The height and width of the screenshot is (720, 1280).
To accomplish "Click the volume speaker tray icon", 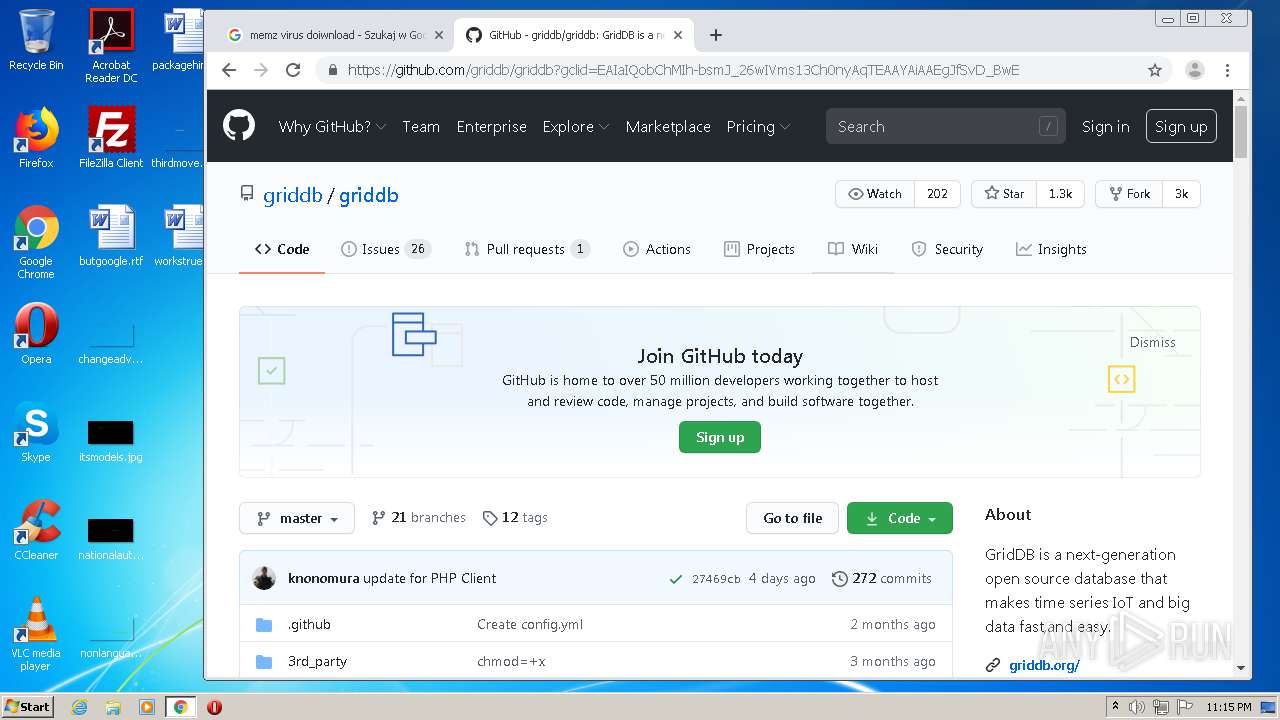I will point(1136,707).
